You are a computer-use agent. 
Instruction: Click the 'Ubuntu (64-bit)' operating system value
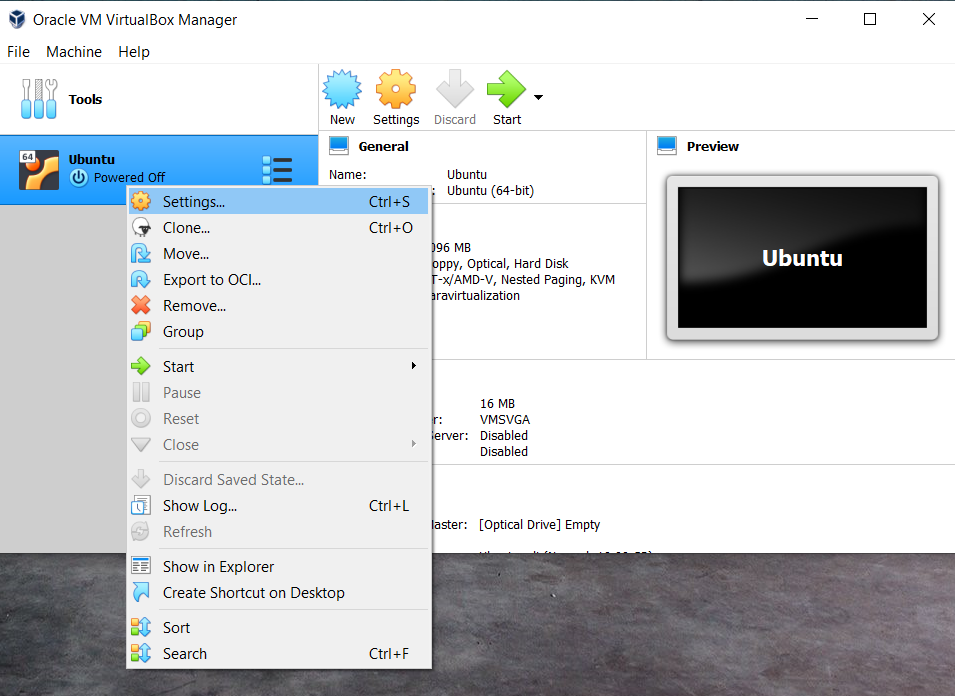(490, 191)
